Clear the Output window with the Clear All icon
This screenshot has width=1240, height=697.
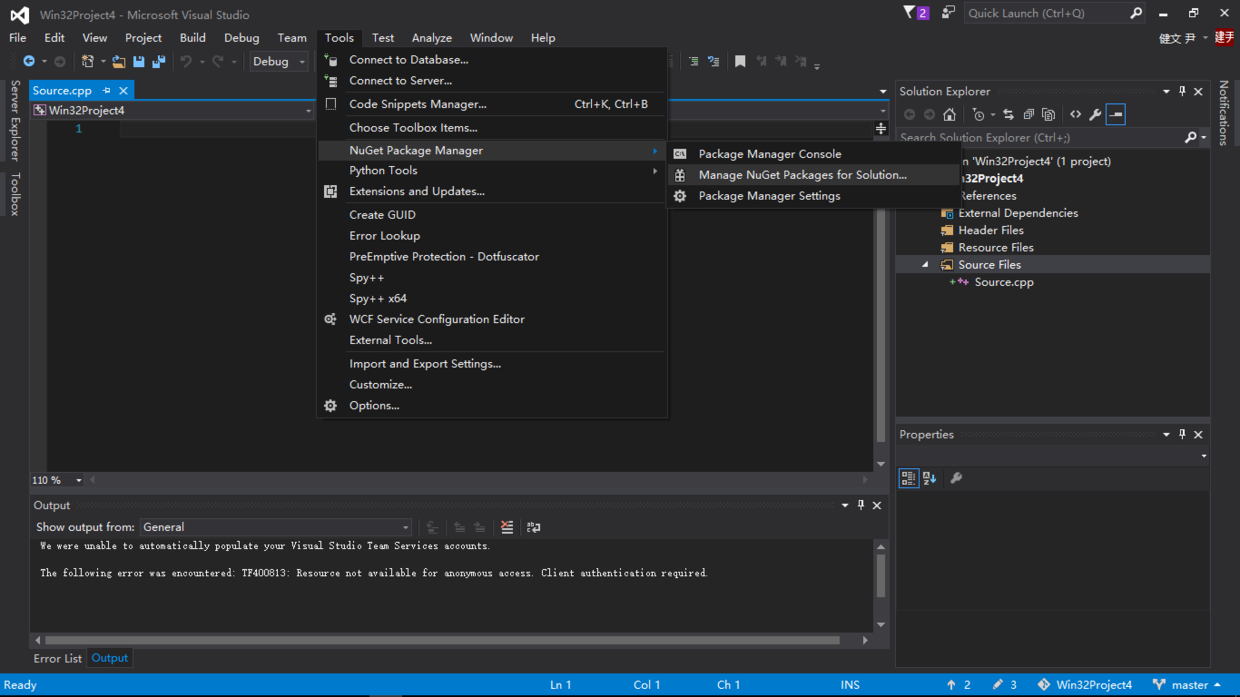pos(507,527)
